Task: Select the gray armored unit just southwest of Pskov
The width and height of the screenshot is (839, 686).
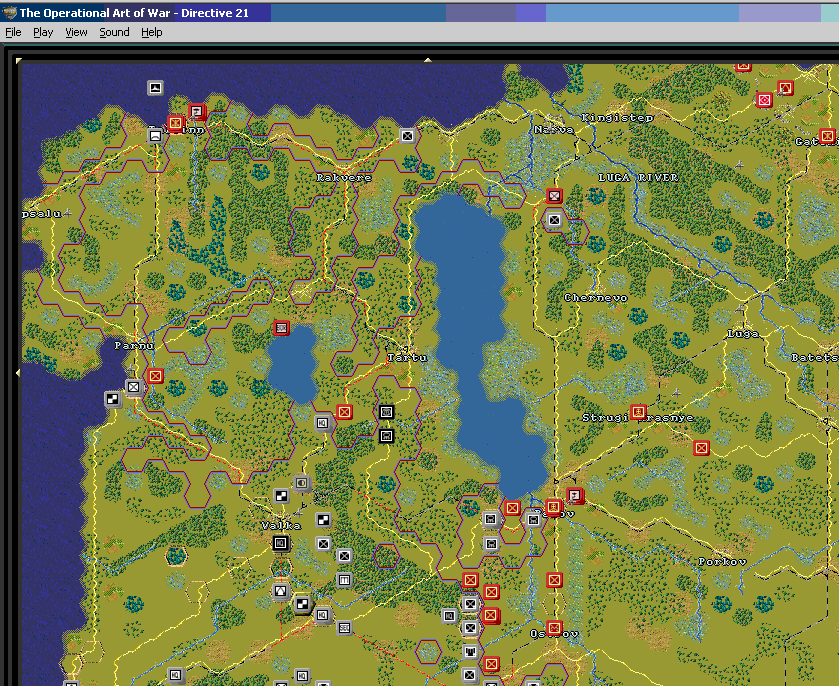Action: (x=533, y=520)
